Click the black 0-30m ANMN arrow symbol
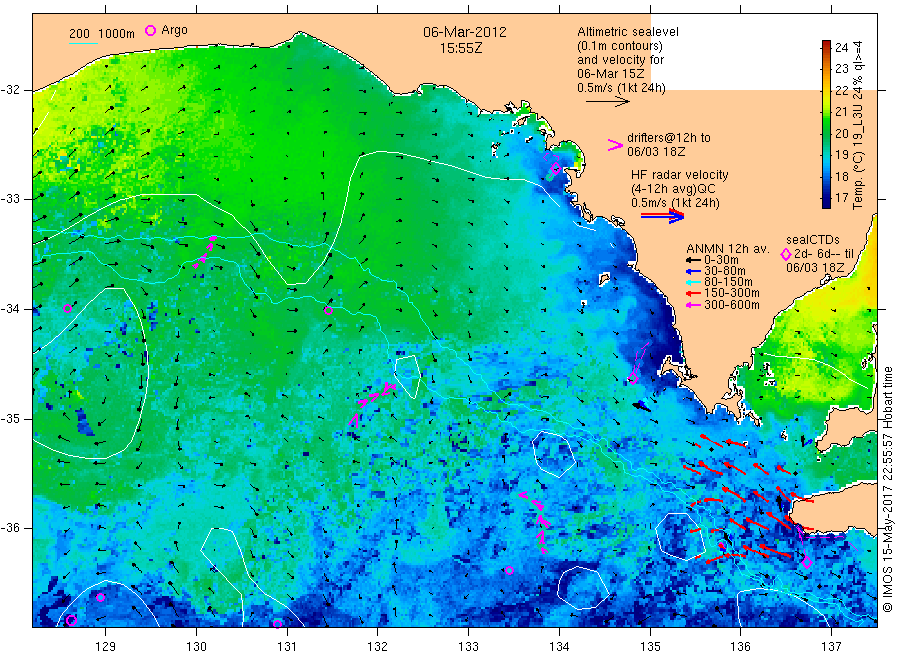 pos(693,261)
